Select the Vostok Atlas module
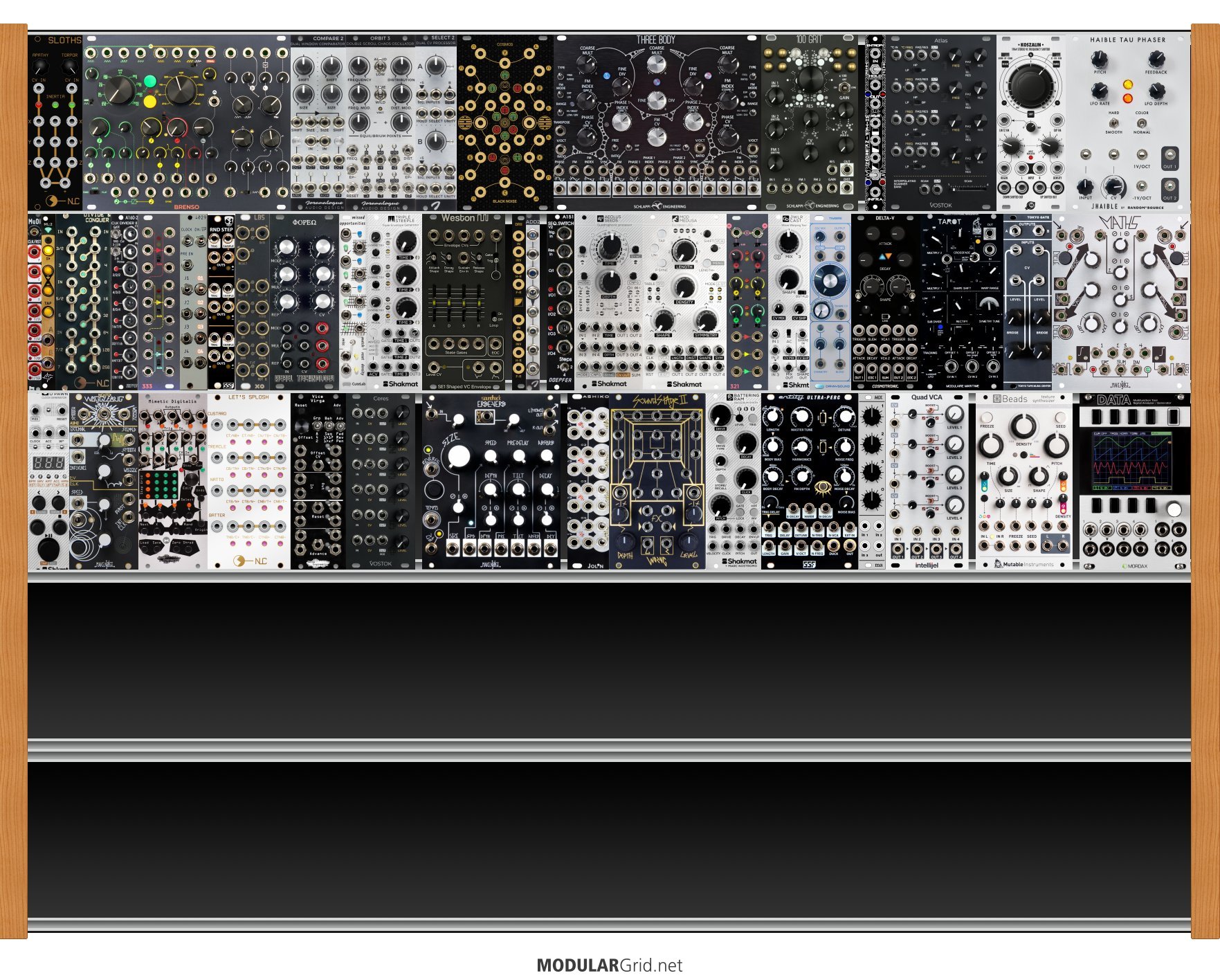This screenshot has width=1220, height=980. pyautogui.click(x=941, y=122)
